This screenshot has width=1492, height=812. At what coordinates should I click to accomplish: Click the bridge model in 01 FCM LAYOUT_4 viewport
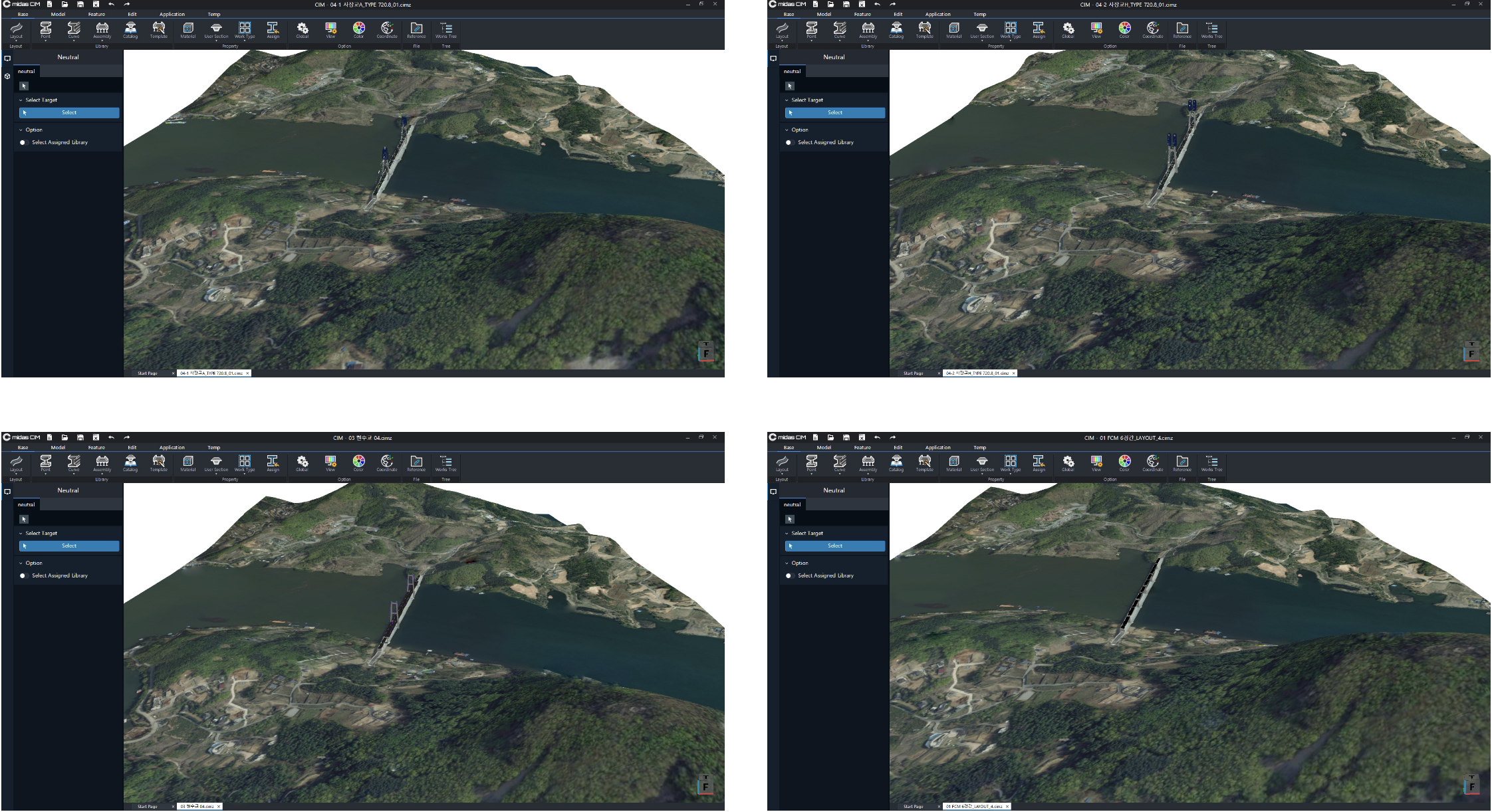[1140, 596]
